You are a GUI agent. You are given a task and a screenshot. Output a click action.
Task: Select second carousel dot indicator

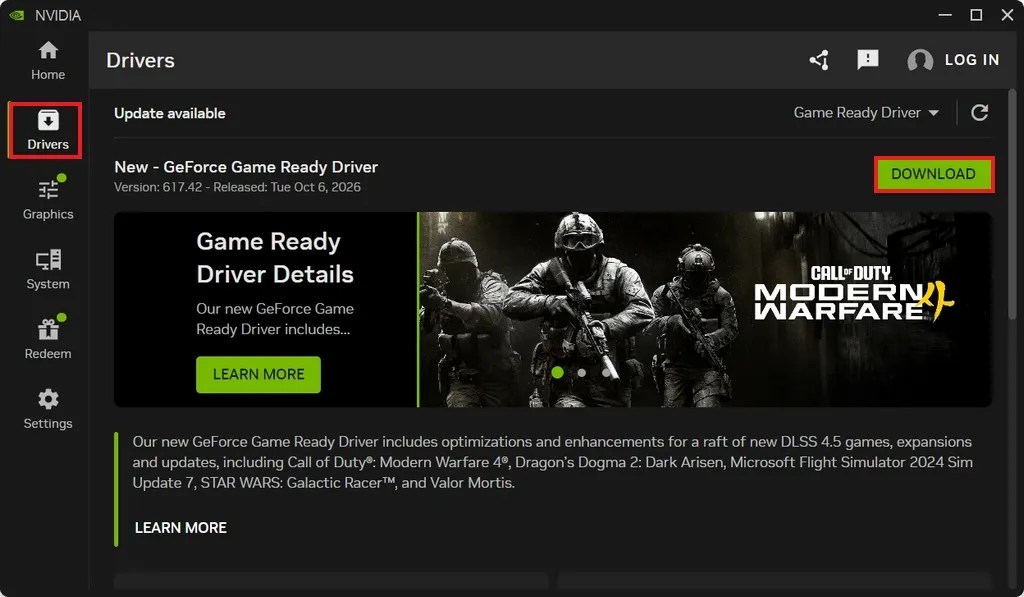581,373
